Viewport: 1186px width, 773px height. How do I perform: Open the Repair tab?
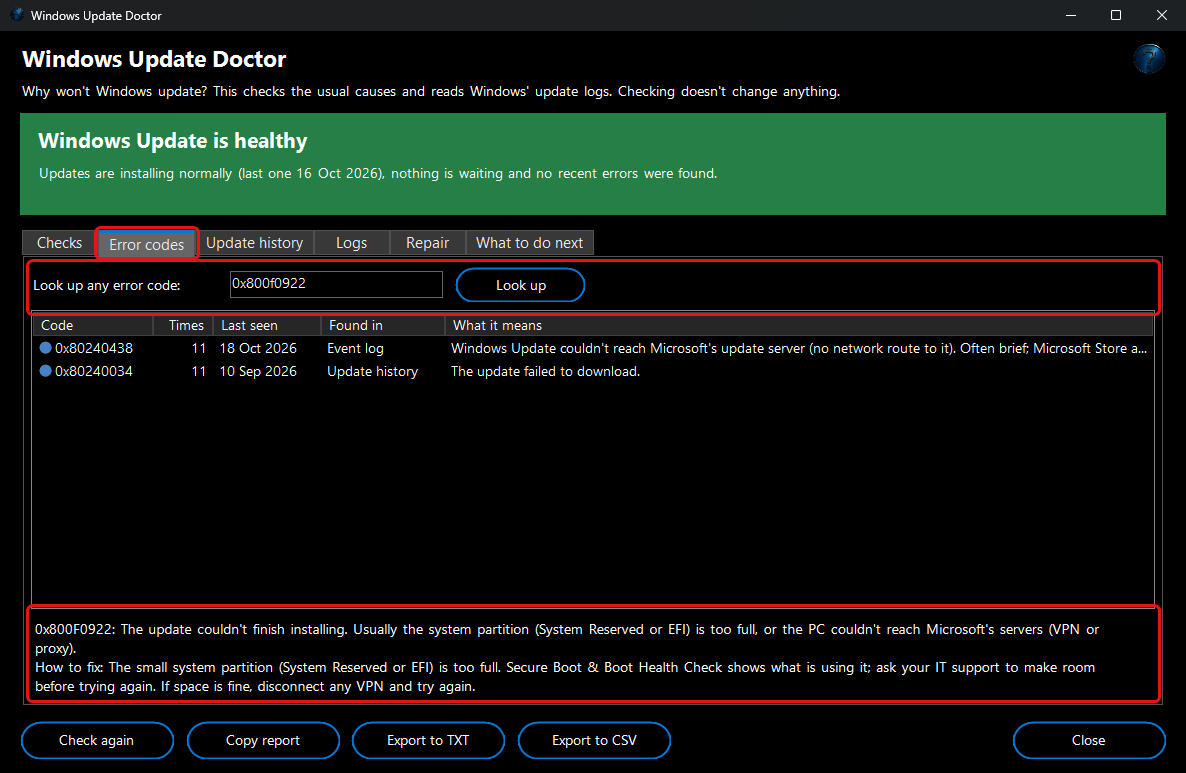(x=427, y=243)
